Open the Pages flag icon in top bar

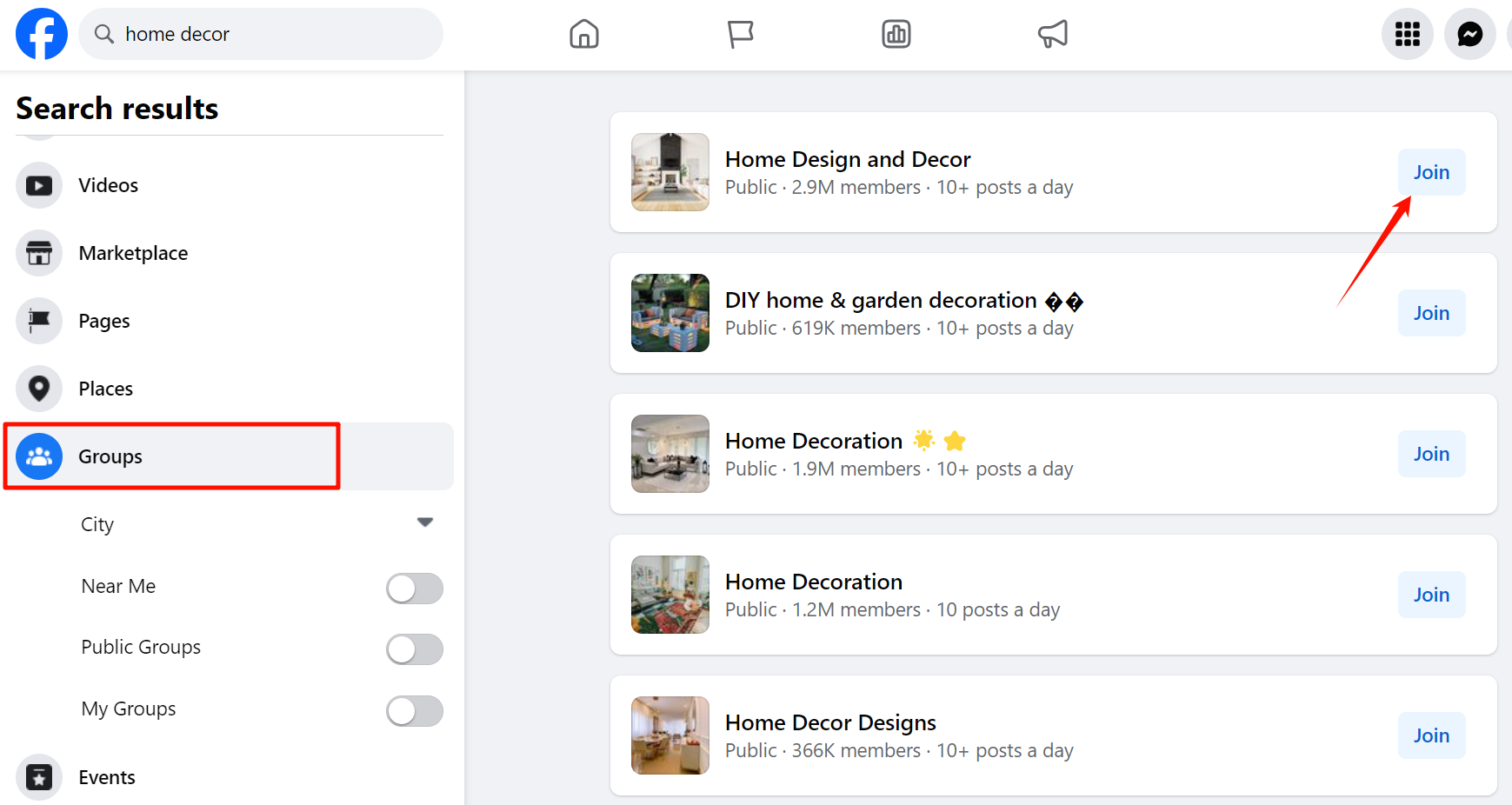tap(740, 34)
